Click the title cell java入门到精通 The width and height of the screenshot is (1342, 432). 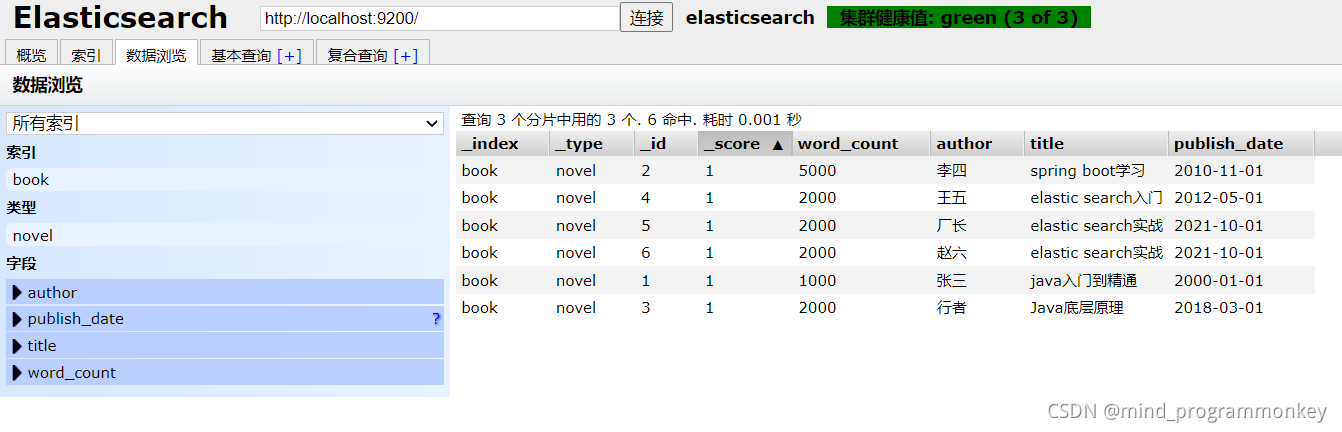pos(1083,281)
